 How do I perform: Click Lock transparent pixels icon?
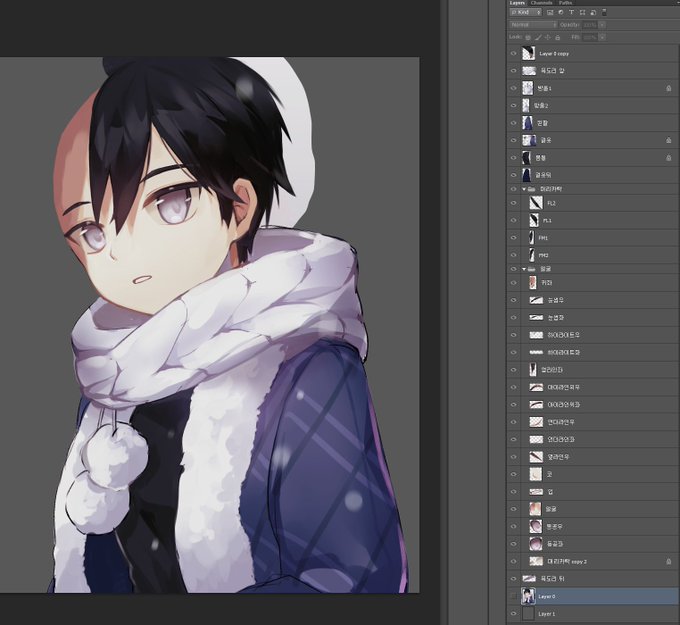pos(528,38)
